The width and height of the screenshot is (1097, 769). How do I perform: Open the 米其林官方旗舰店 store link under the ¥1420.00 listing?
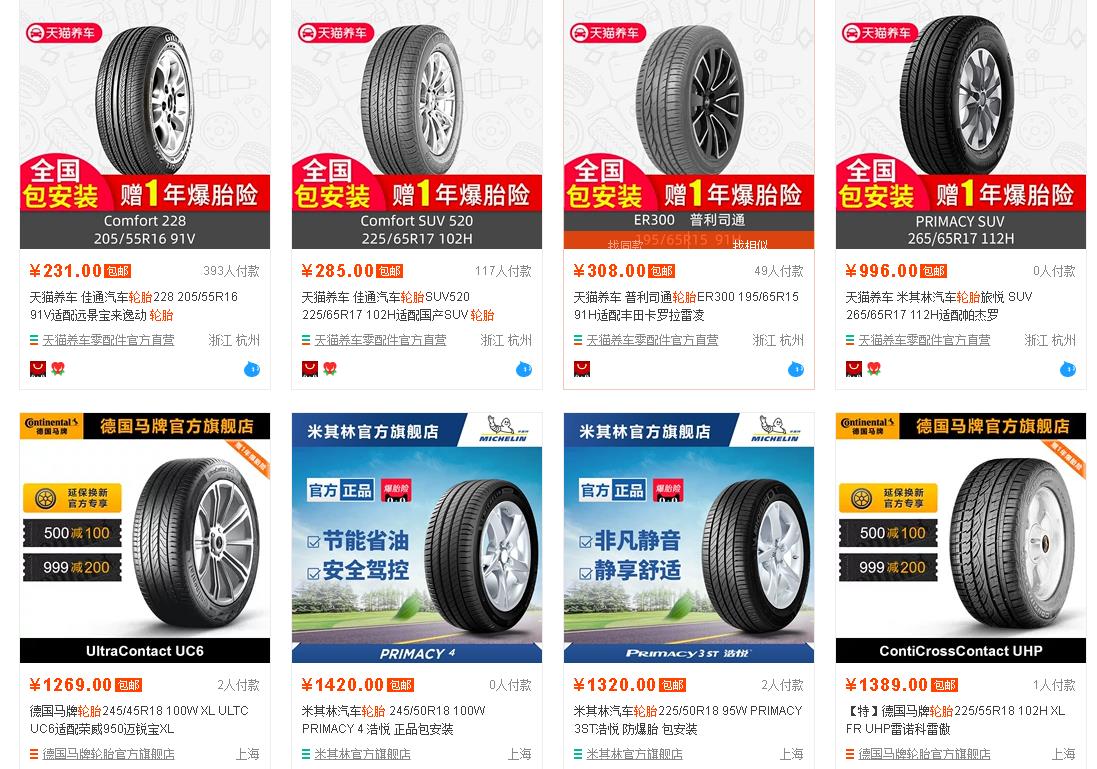pyautogui.click(x=362, y=754)
